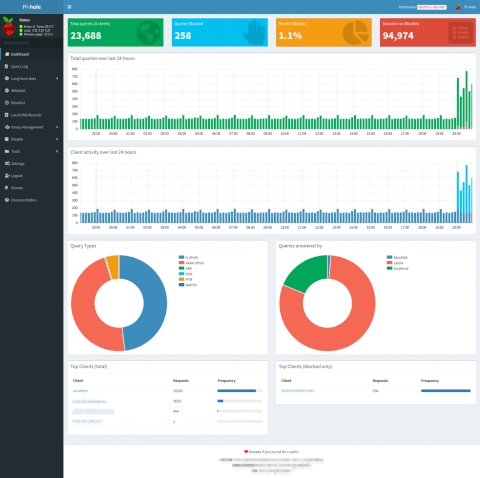Expand Long-term data submenu arrow

[x=57, y=78]
